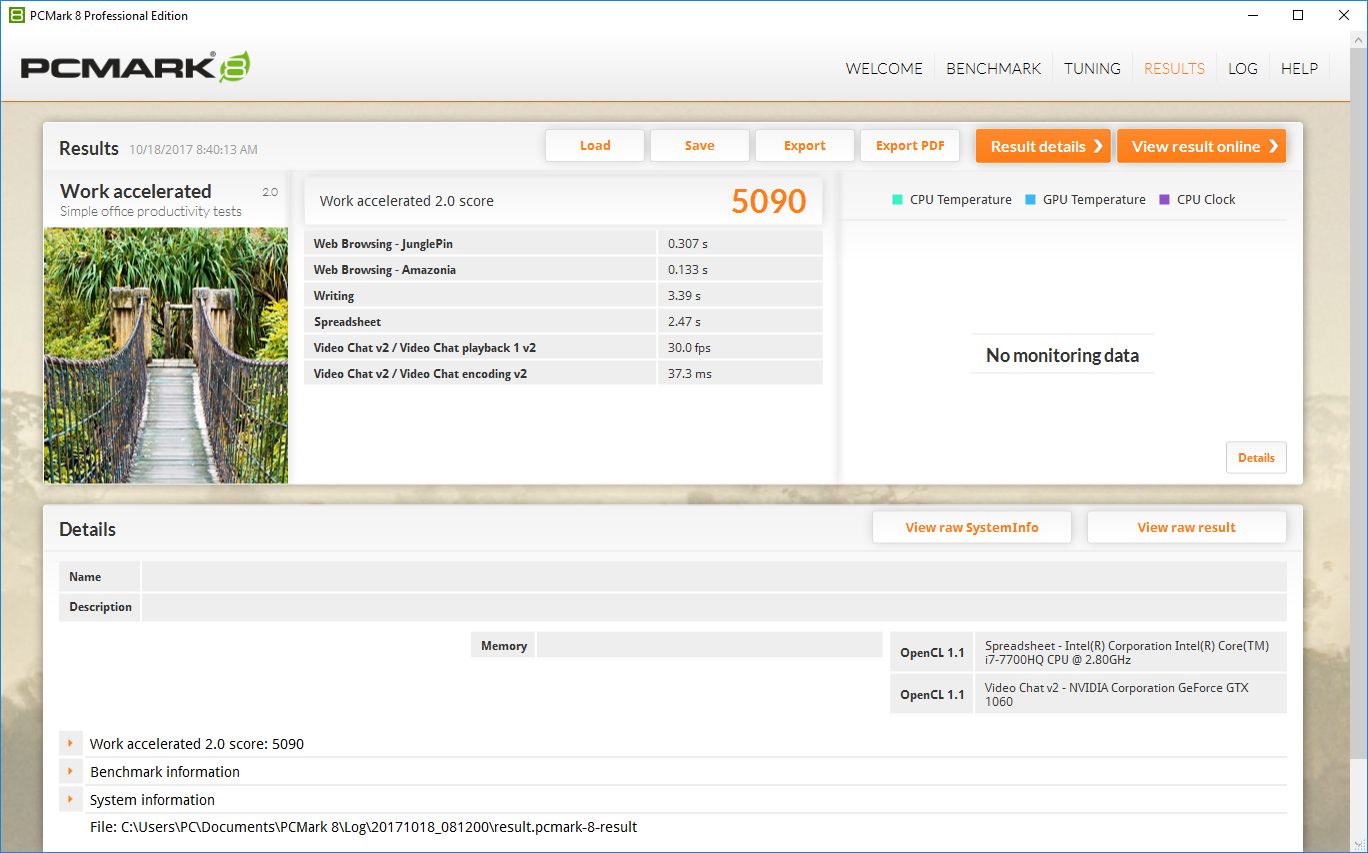Save the benchmark result
This screenshot has width=1368, height=853.
coord(699,146)
